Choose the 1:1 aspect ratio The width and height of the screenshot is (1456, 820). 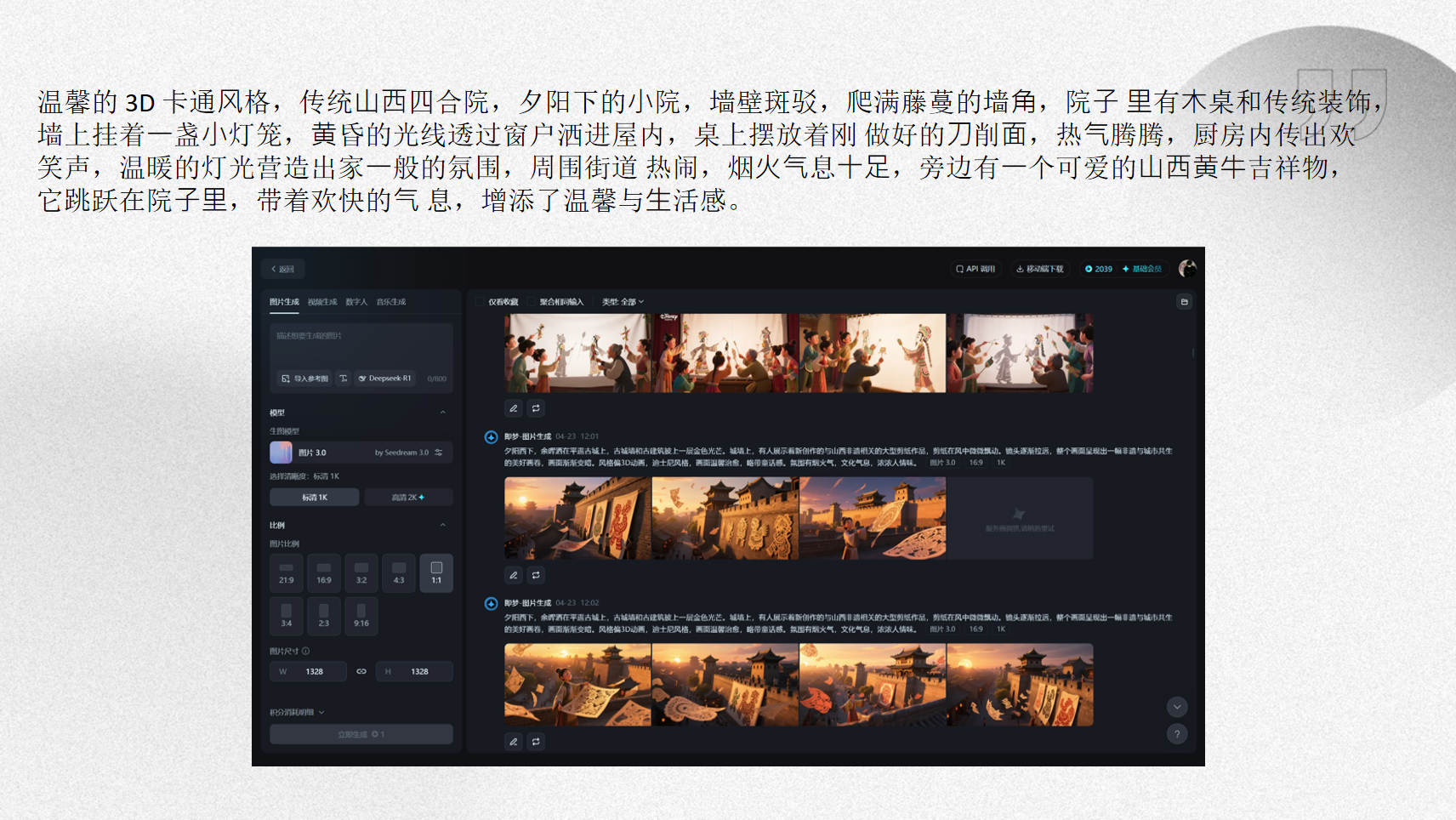436,572
